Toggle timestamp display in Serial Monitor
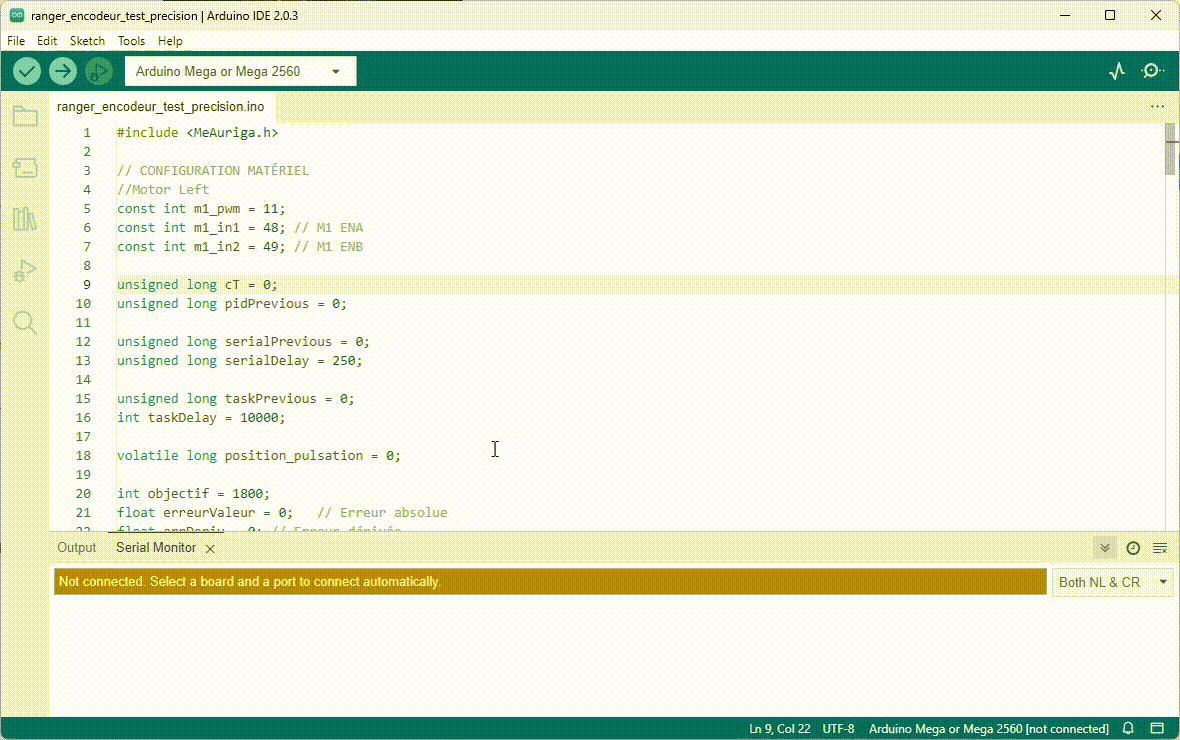 pos(1133,548)
